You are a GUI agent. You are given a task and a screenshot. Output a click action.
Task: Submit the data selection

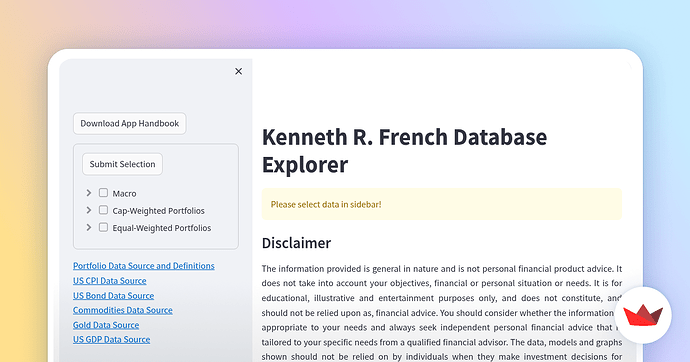[122, 164]
